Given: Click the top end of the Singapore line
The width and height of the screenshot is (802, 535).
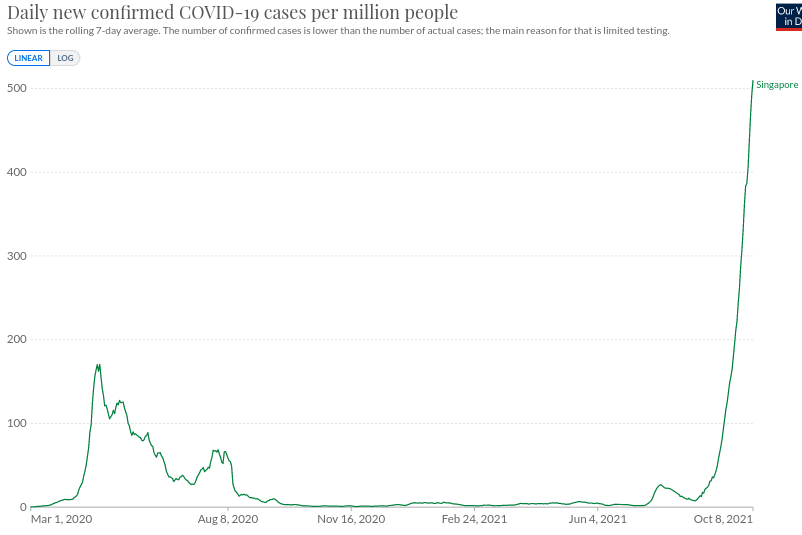Looking at the screenshot, I should tap(752, 81).
